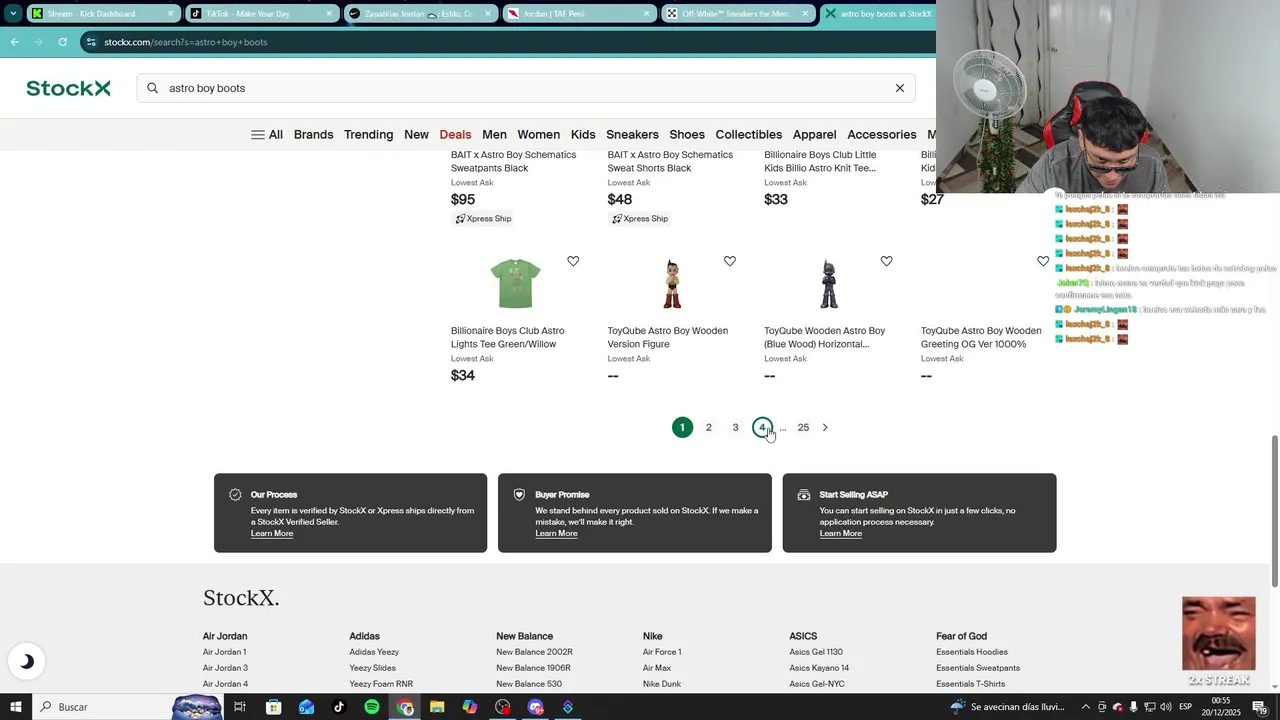The height and width of the screenshot is (720, 1280).
Task: Open the Astro Boy Wooden Version Figure image
Action: tap(672, 284)
